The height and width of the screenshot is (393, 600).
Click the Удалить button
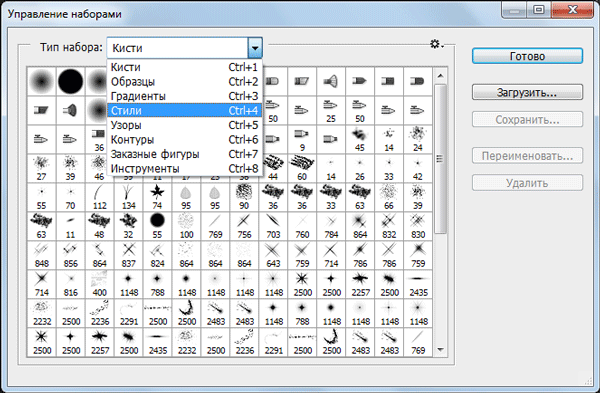click(x=527, y=183)
